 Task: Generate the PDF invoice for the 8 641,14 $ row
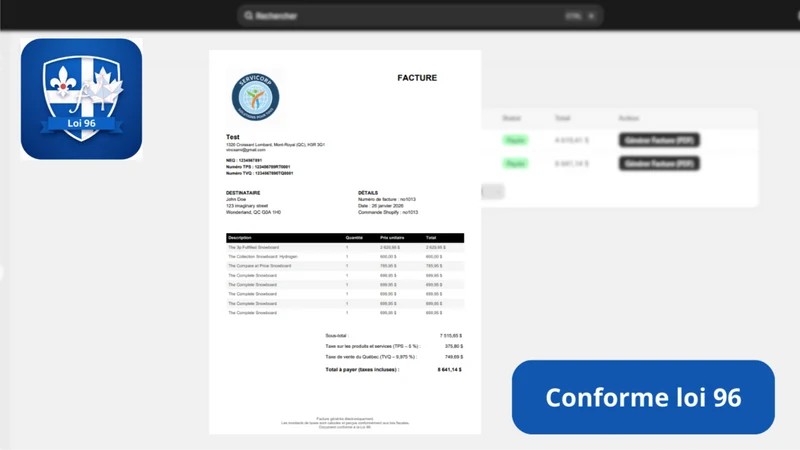(659, 163)
